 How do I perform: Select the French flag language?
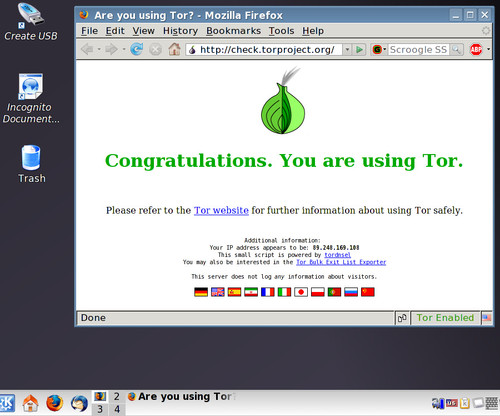(x=268, y=292)
